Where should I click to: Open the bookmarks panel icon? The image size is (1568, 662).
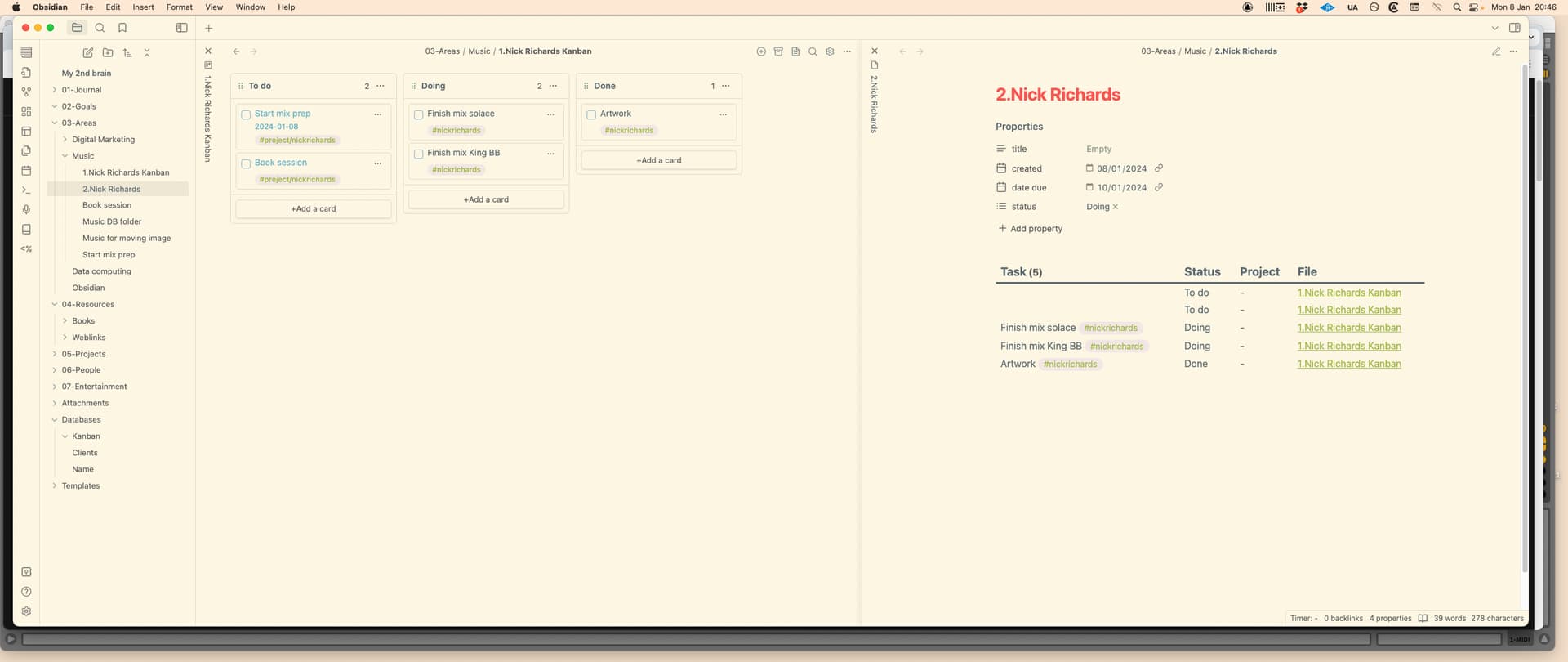click(x=122, y=28)
